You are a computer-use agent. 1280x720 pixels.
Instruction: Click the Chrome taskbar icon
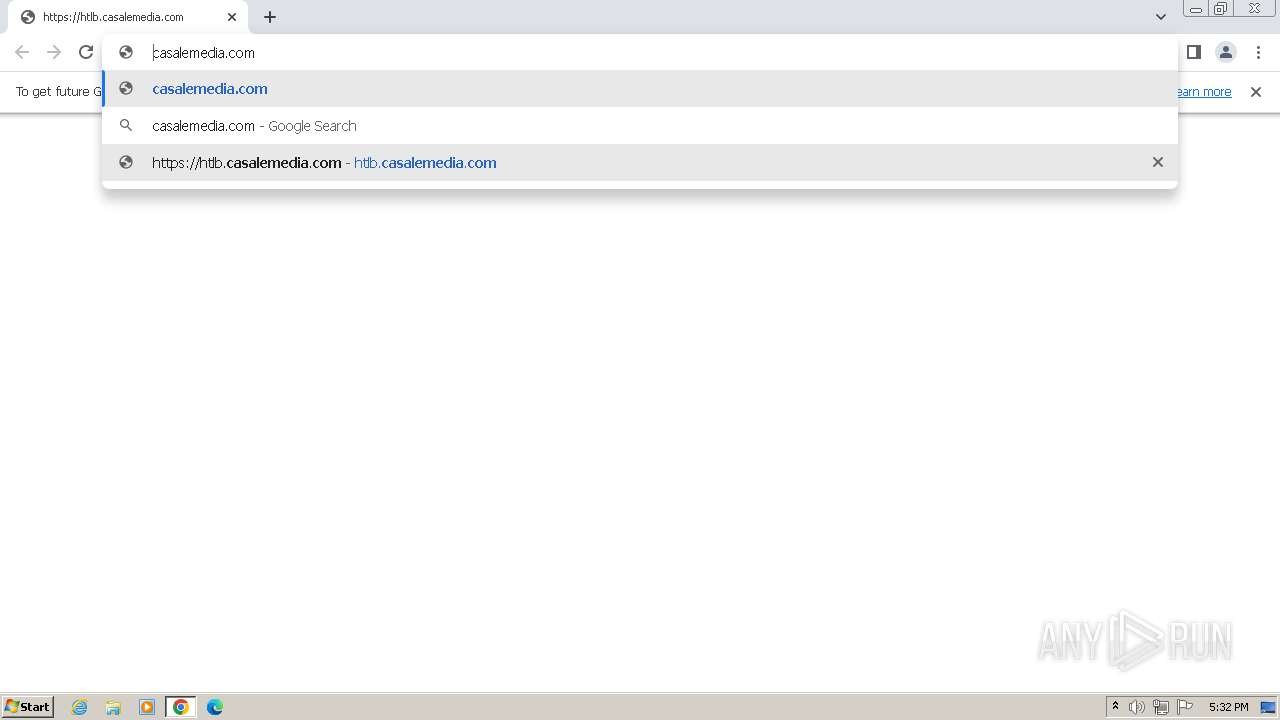click(x=181, y=707)
